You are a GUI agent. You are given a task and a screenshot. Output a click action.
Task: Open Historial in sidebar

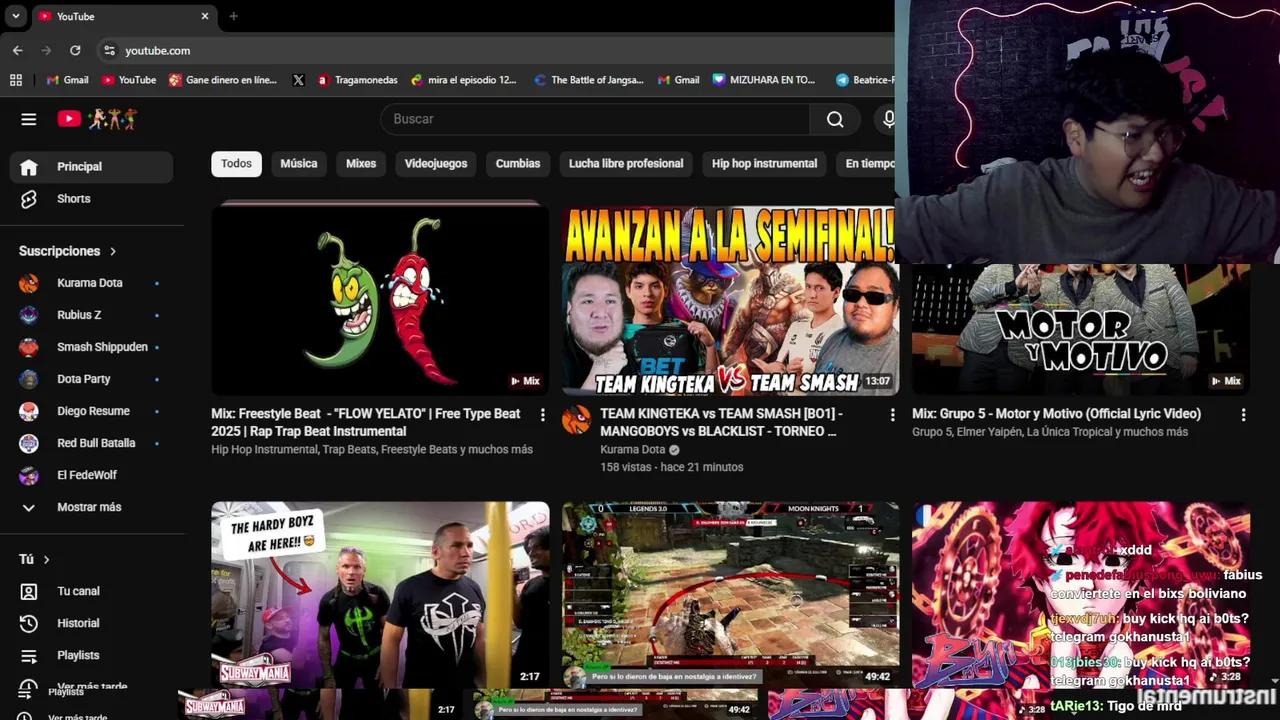[91, 623]
